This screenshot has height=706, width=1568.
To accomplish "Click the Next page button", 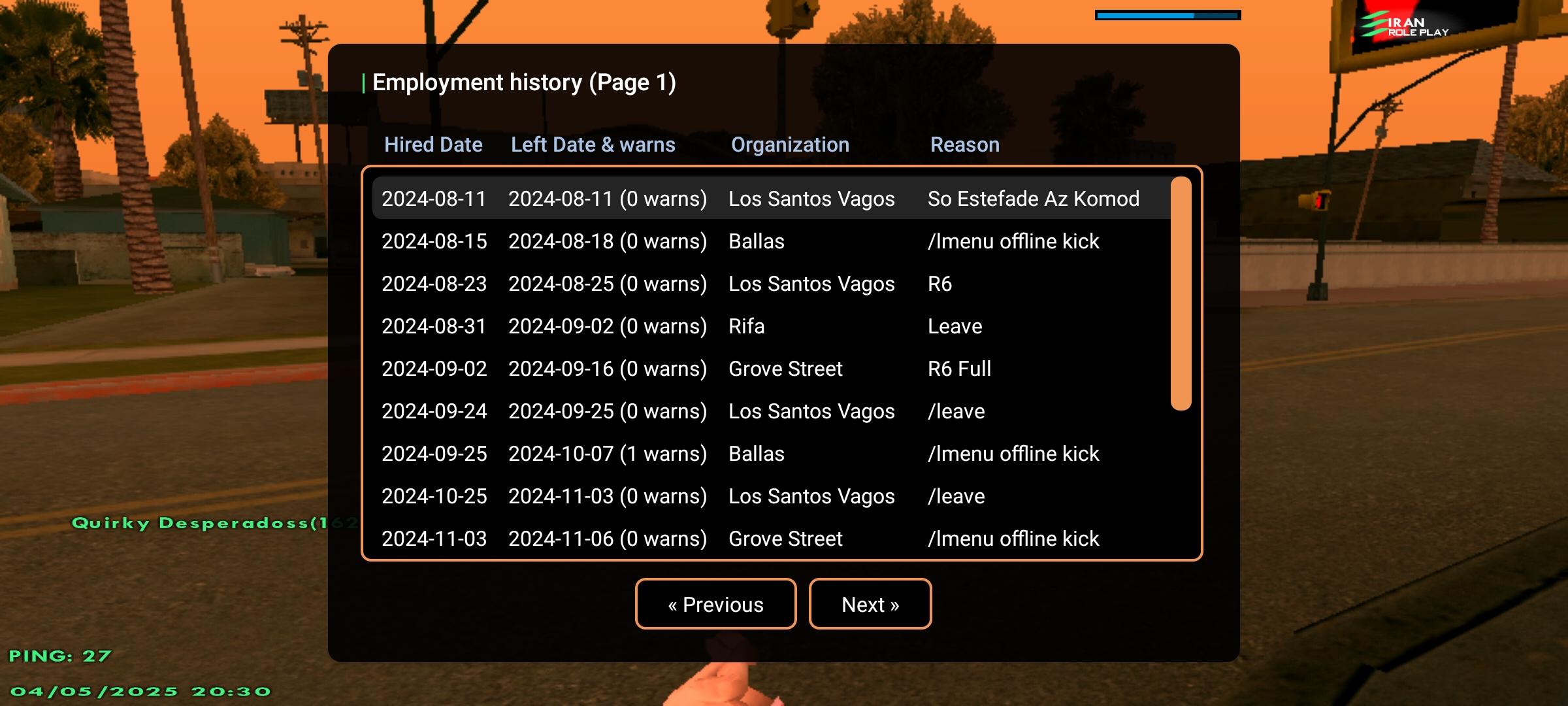I will click(x=870, y=604).
